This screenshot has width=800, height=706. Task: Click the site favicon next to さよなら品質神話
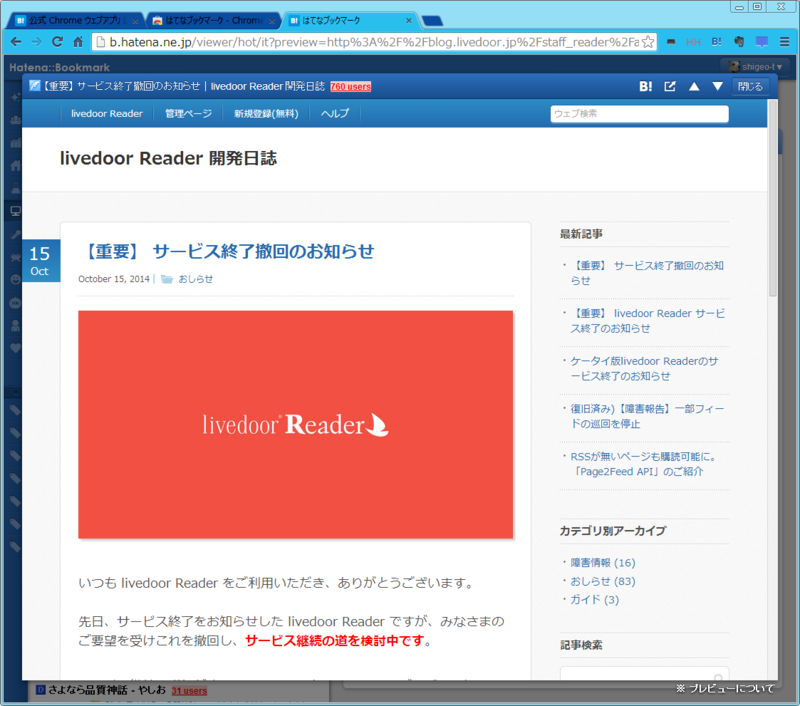click(x=38, y=690)
